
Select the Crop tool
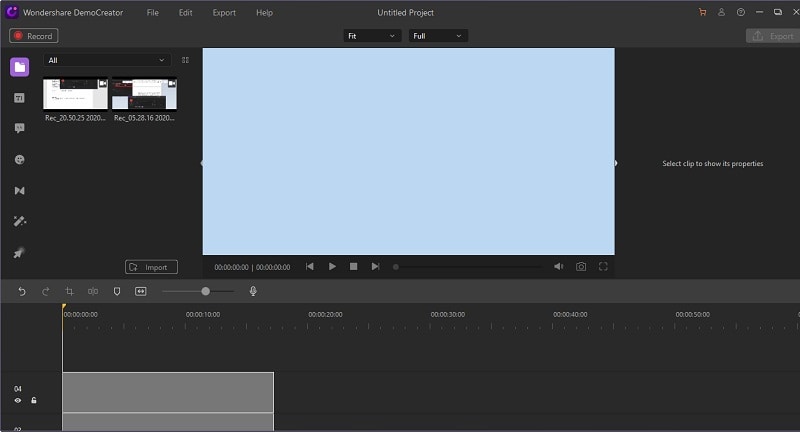click(x=69, y=291)
